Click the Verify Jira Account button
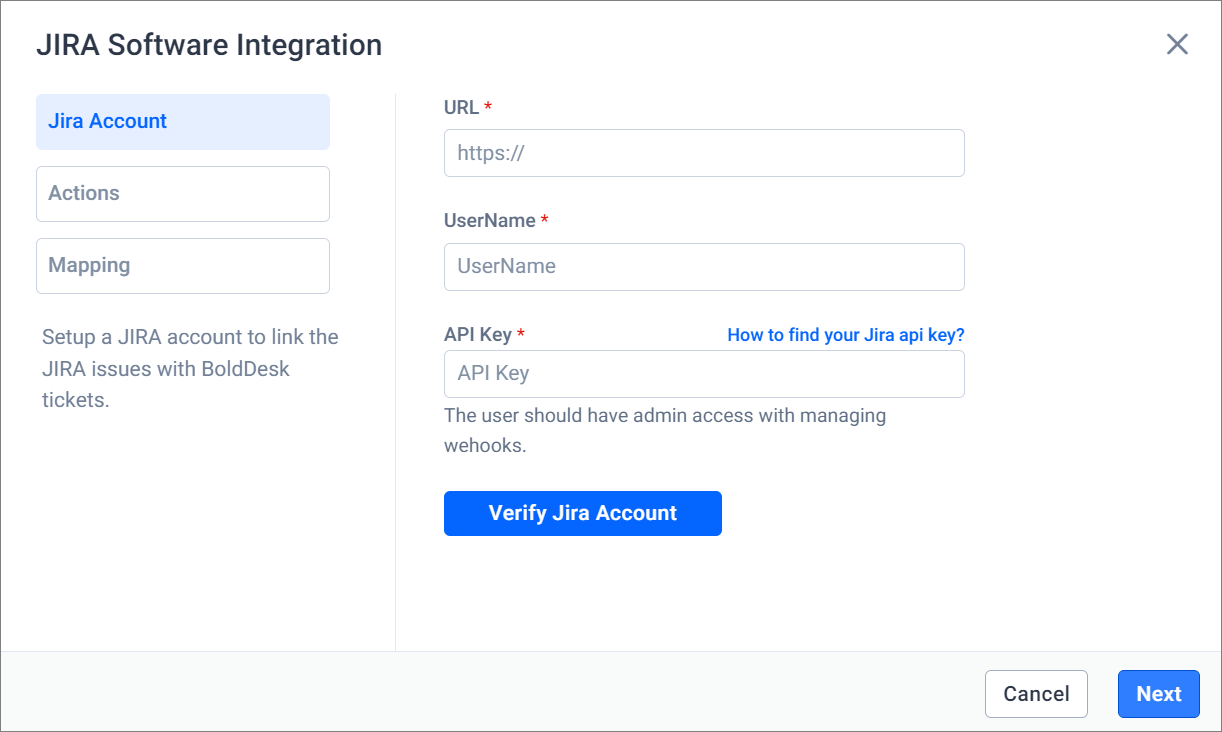Screen dimensions: 1222x732 [583, 513]
